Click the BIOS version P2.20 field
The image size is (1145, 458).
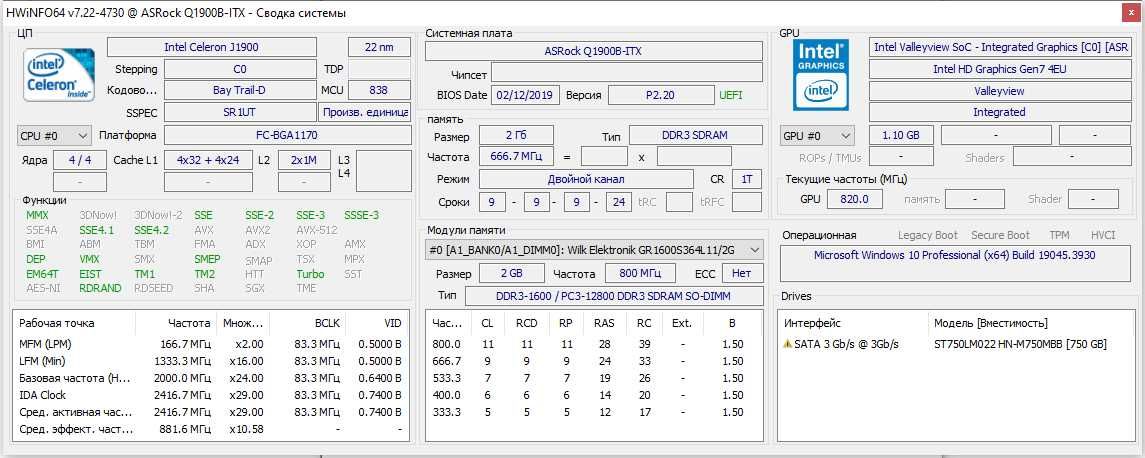click(662, 95)
